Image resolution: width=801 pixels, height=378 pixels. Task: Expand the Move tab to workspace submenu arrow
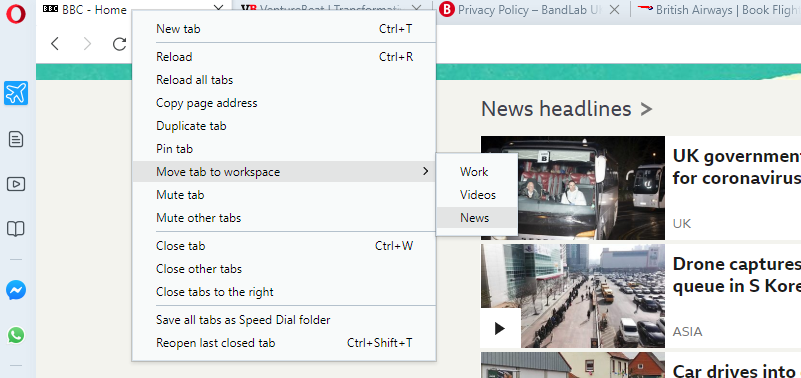[x=426, y=171]
